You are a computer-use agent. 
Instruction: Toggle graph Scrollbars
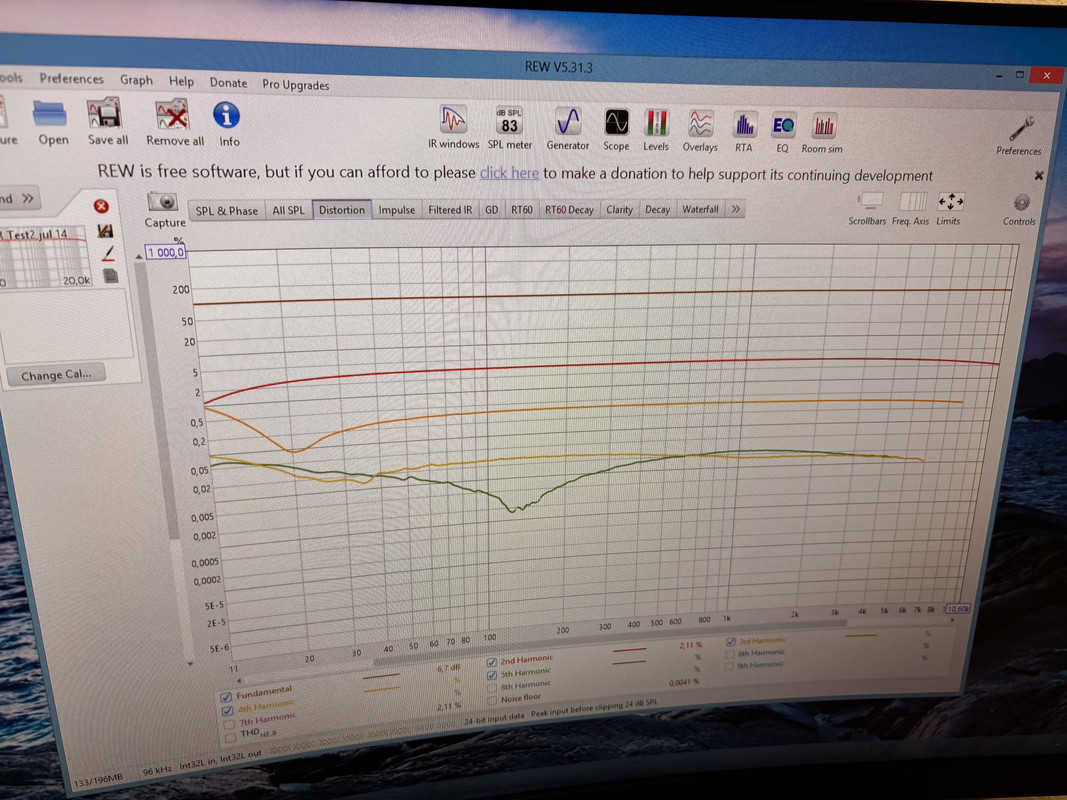pos(868,208)
